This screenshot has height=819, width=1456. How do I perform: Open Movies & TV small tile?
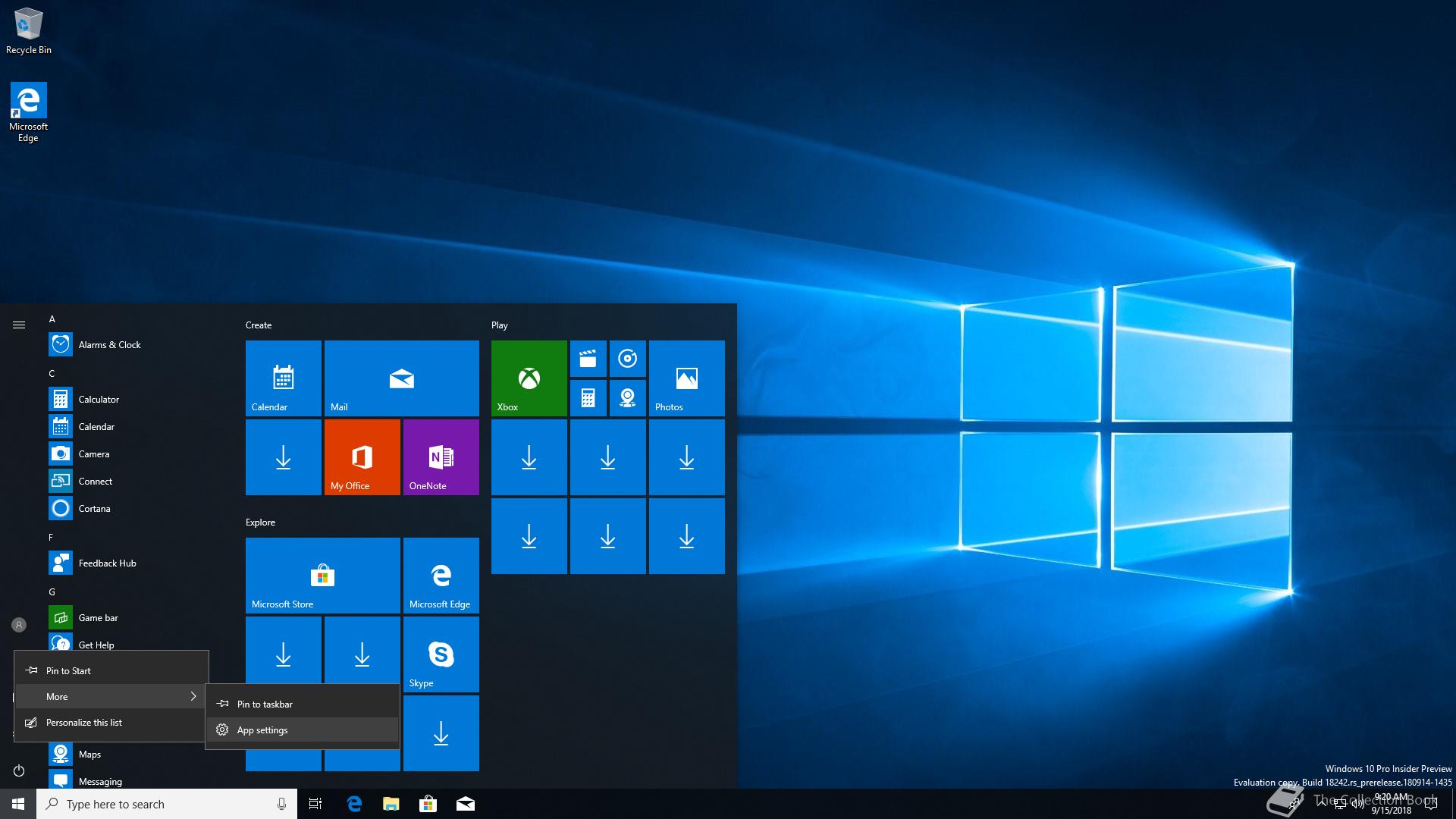588,359
